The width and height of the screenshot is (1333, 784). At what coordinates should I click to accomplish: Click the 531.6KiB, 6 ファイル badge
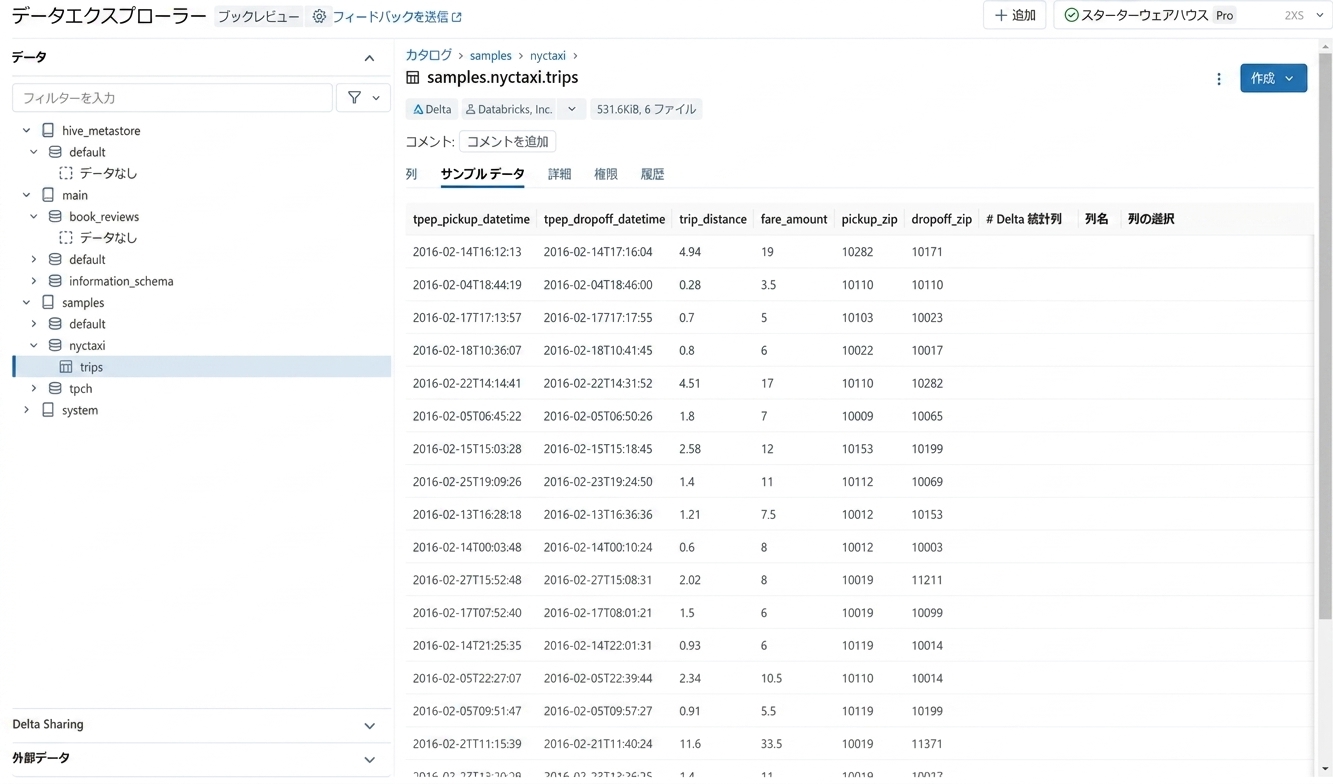tap(646, 109)
